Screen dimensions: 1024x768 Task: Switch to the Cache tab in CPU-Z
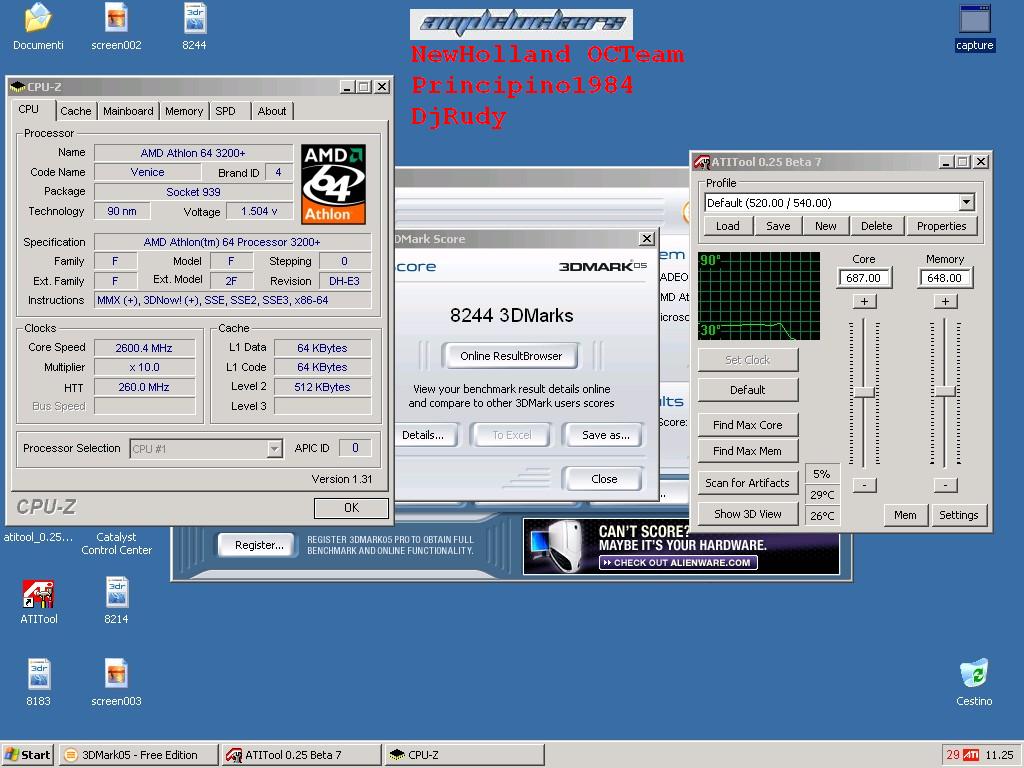click(76, 111)
